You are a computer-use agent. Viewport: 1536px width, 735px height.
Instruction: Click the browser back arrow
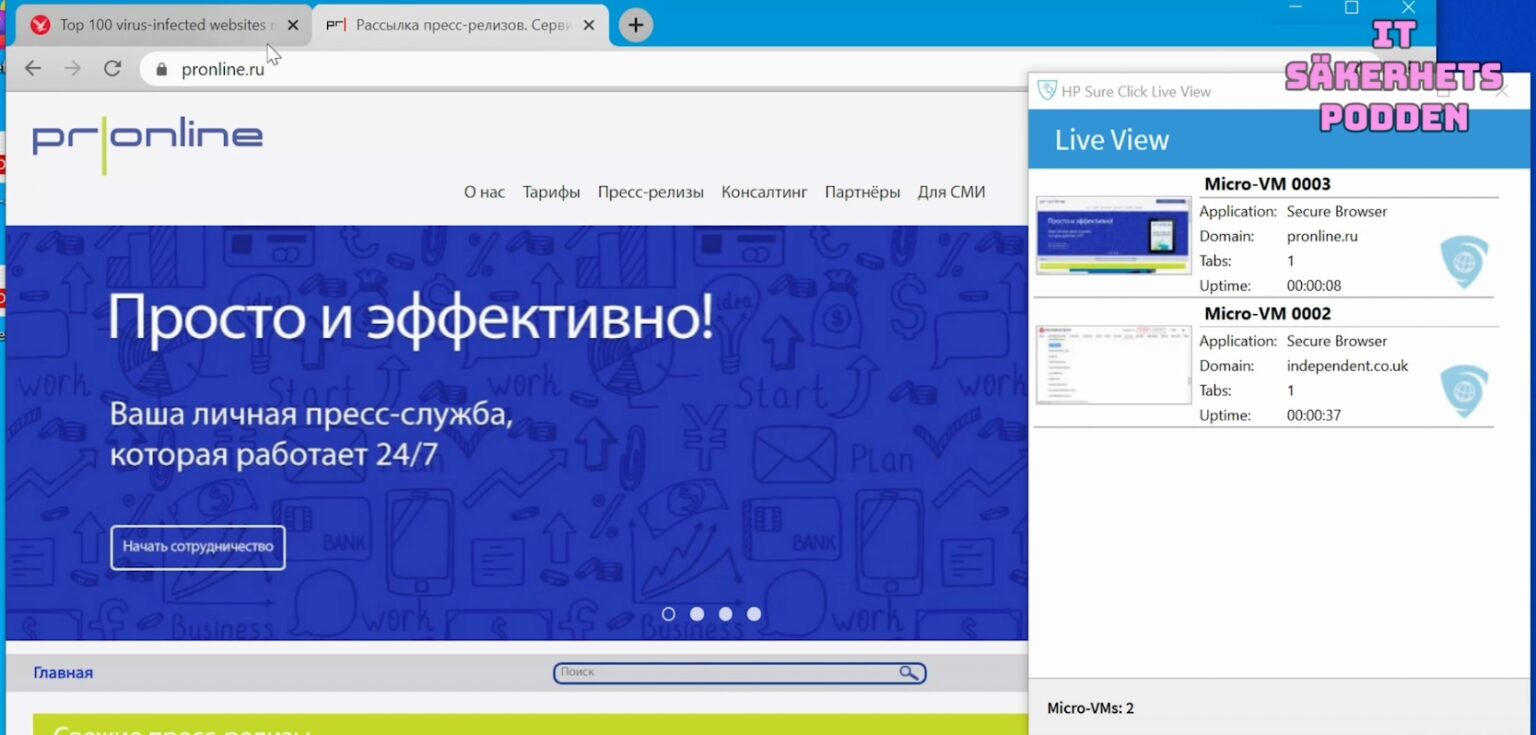pyautogui.click(x=33, y=68)
